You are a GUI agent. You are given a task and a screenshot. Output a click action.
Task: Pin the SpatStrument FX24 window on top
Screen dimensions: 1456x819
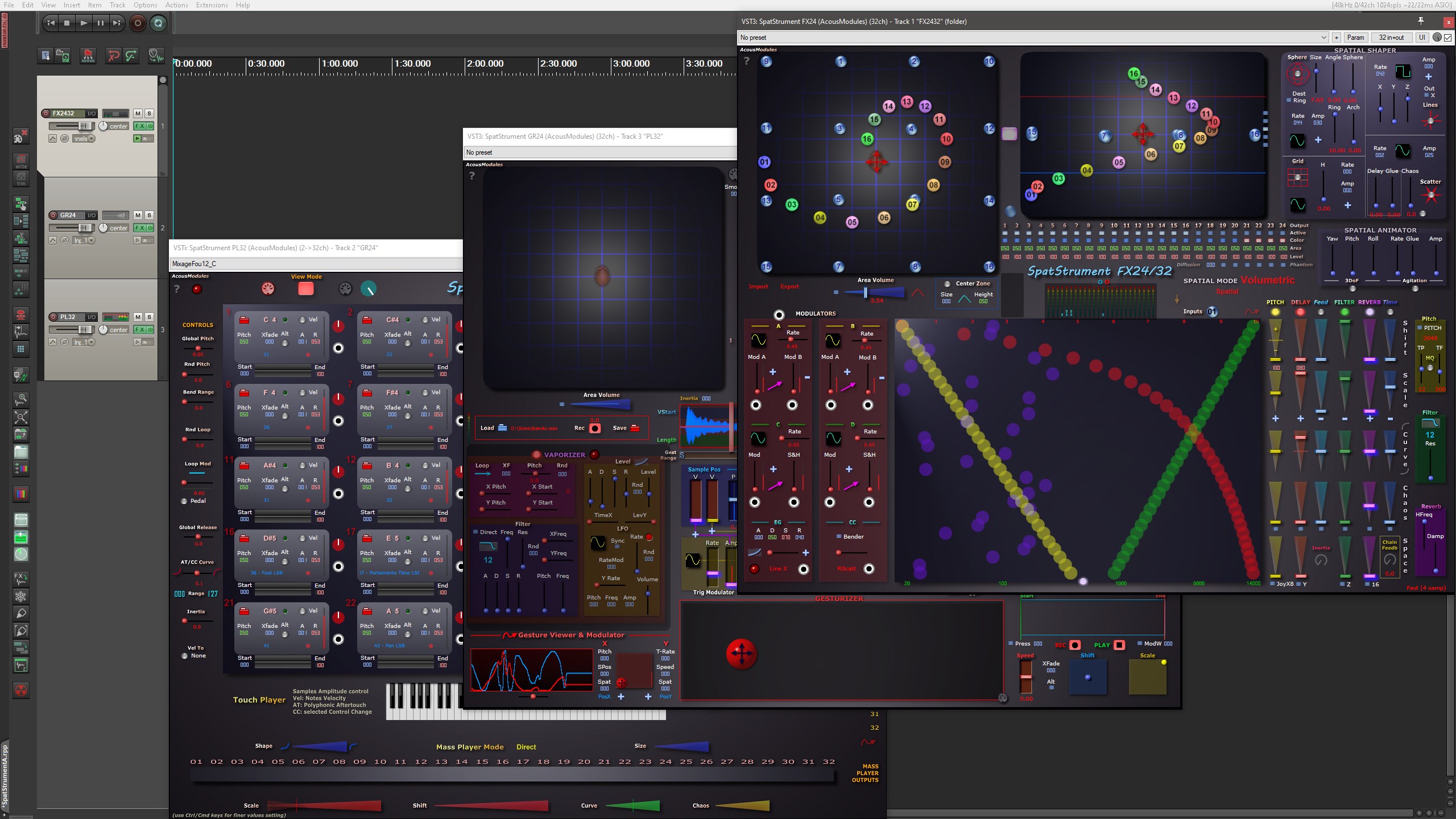[x=1421, y=21]
